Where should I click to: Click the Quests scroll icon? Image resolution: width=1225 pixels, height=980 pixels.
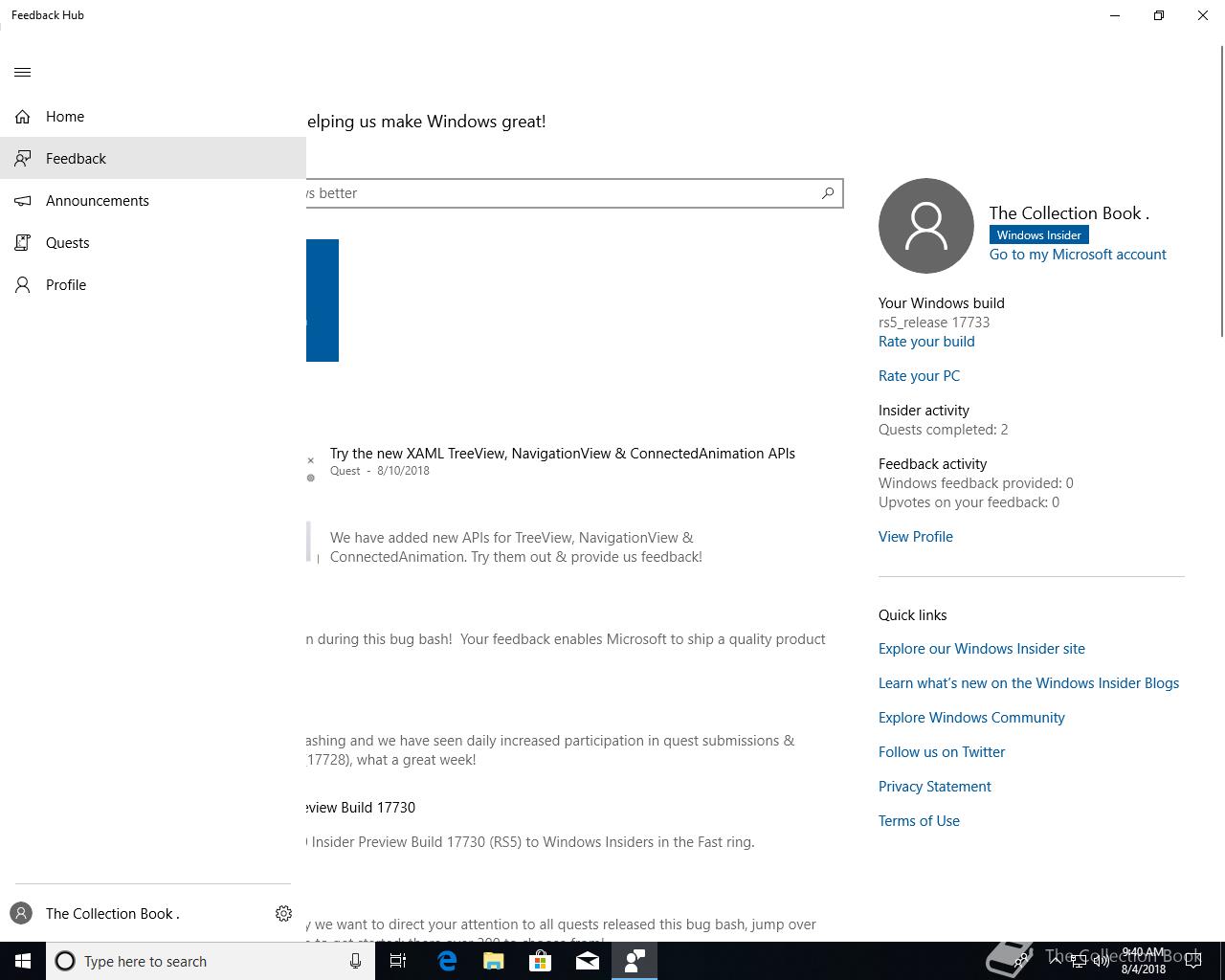(x=23, y=242)
